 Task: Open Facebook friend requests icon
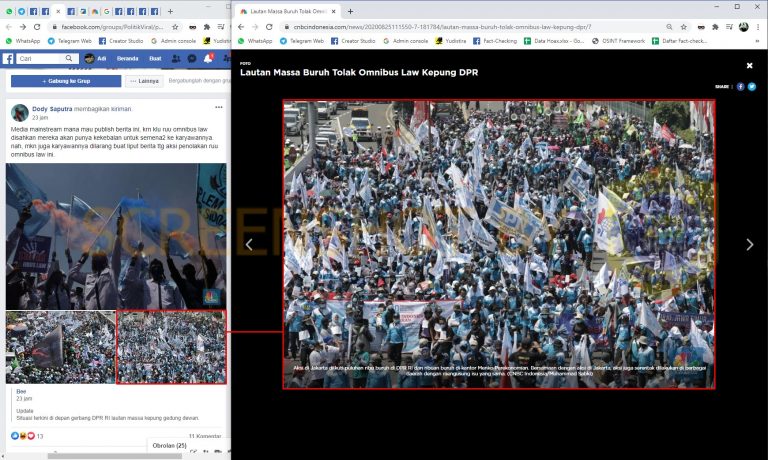176,59
